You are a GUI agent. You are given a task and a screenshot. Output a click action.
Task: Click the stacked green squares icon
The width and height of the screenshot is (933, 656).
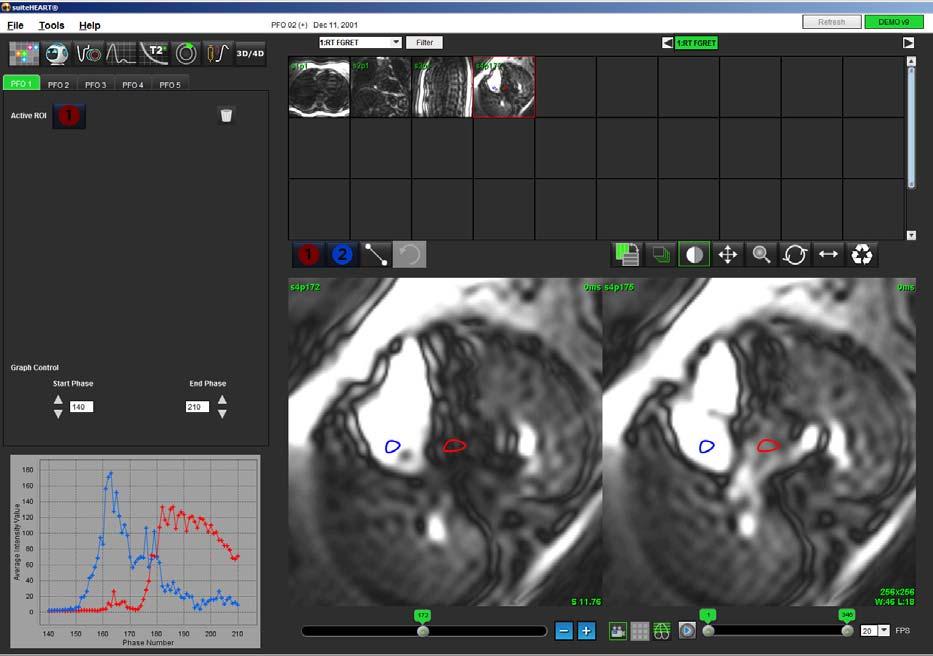click(x=660, y=255)
